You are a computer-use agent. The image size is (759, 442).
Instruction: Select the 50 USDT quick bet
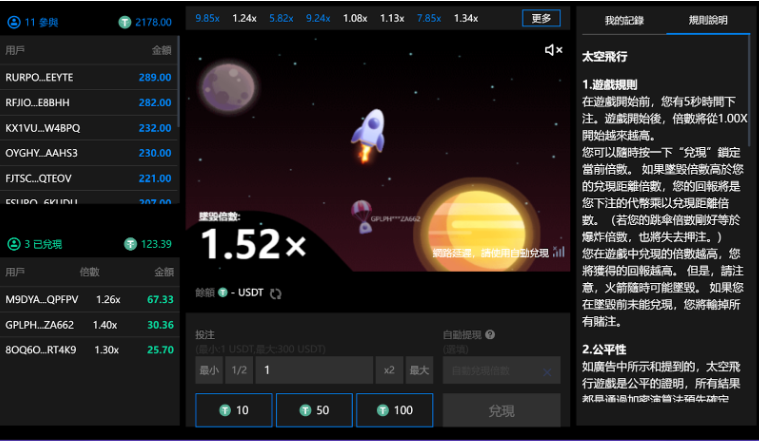pos(313,410)
